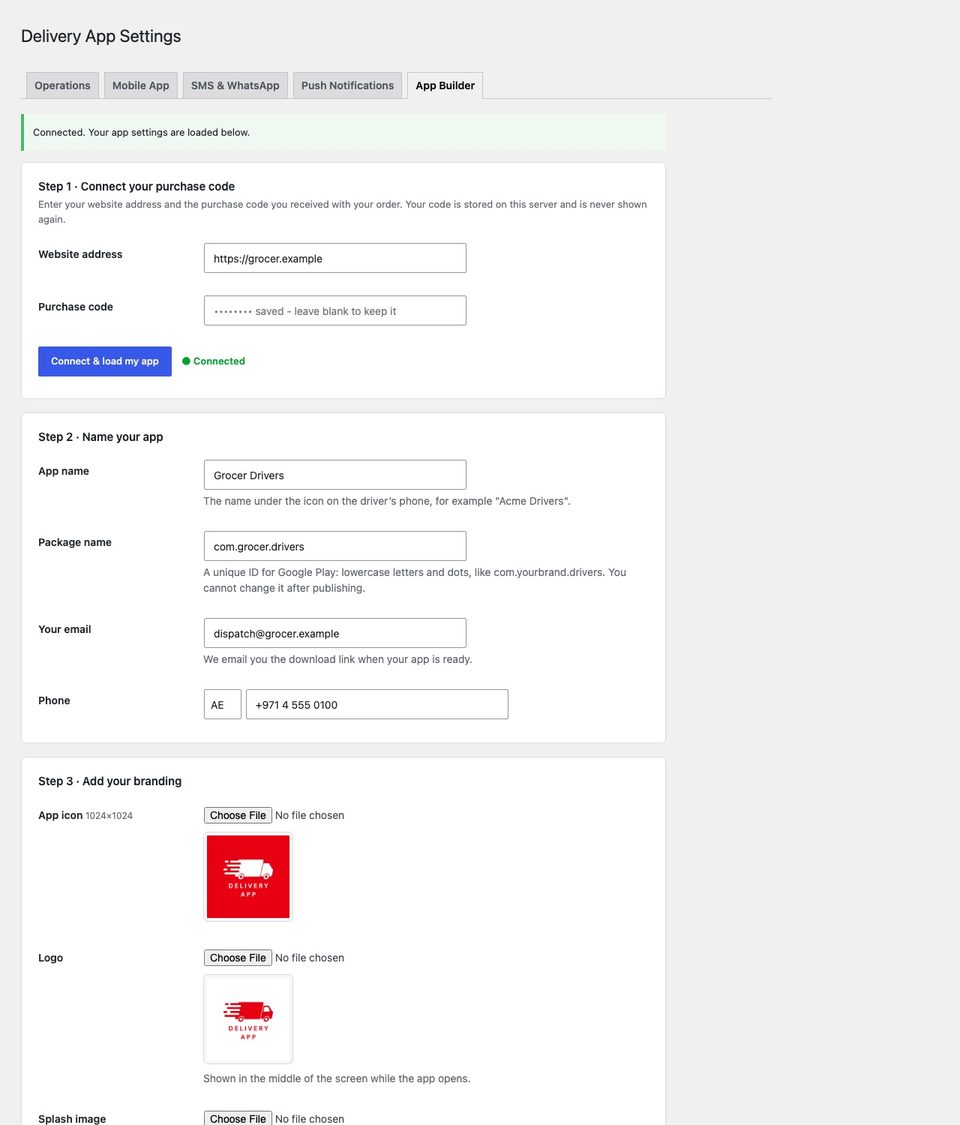Open the AE country code selector
This screenshot has height=1125, width=960.
click(x=222, y=705)
